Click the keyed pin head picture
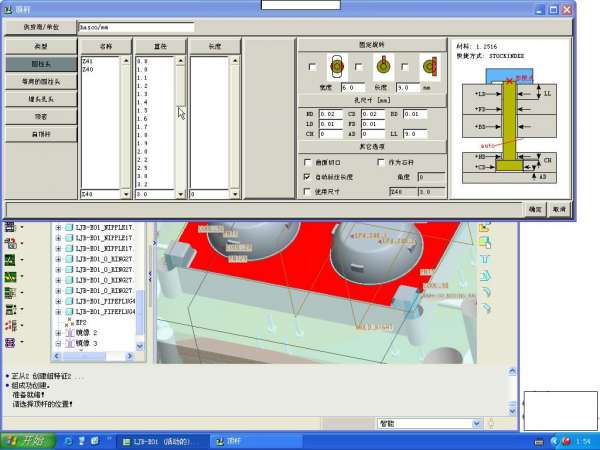The image size is (600, 450). (x=383, y=67)
